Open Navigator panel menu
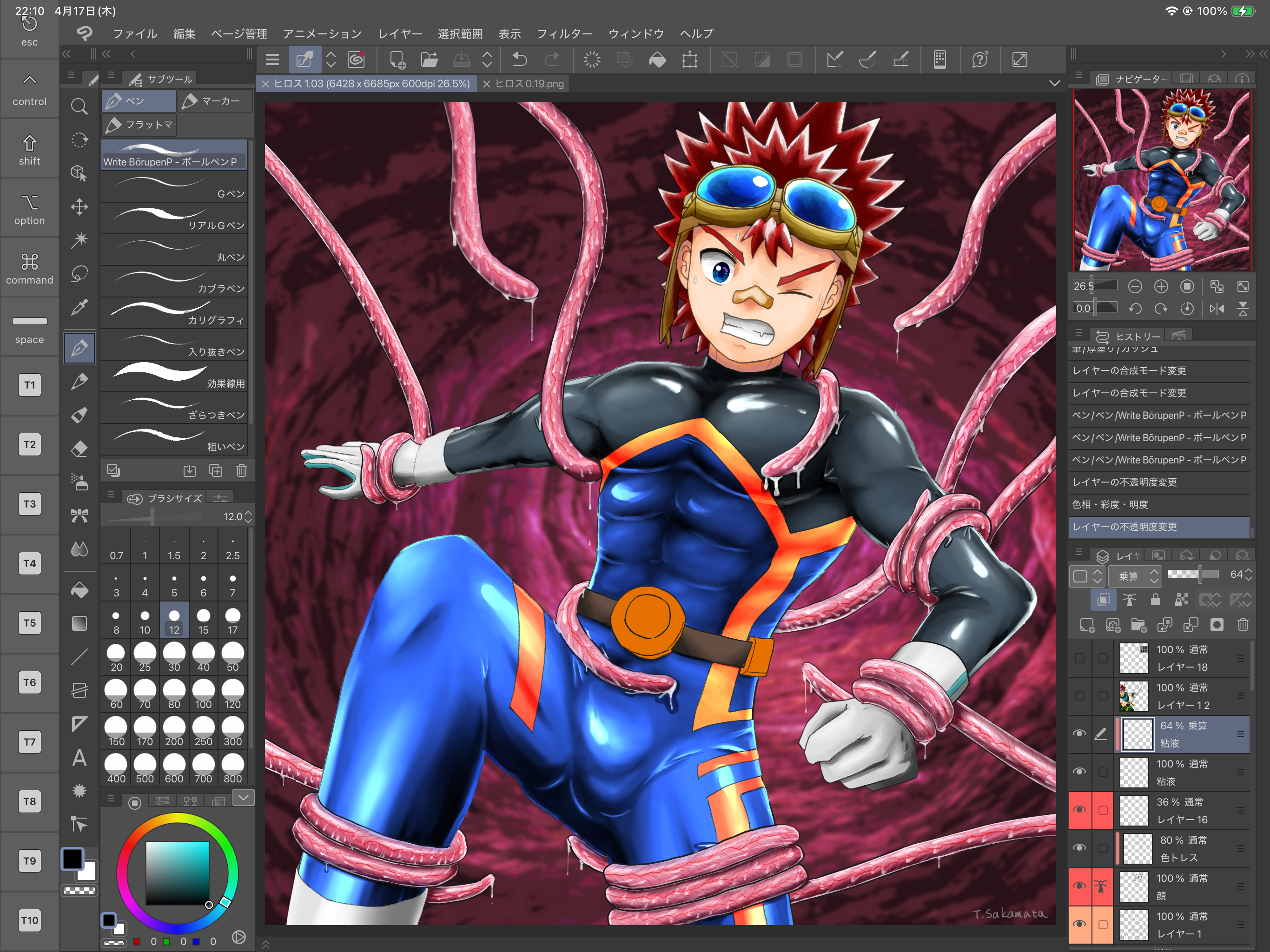The height and width of the screenshot is (952, 1270). tap(1079, 75)
